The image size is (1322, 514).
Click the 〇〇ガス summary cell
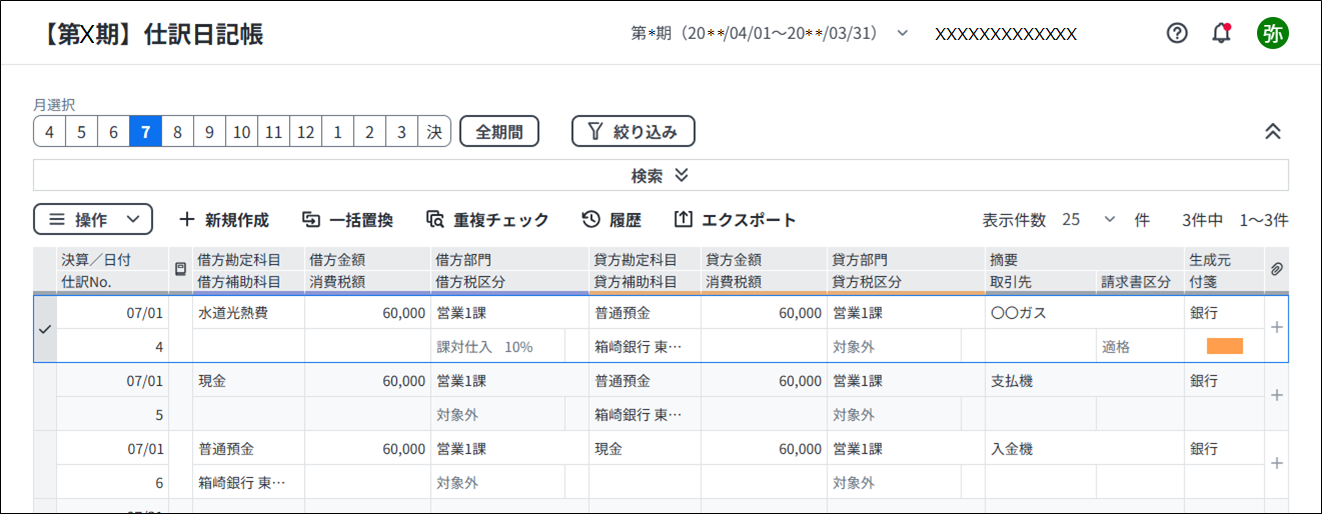coord(1084,313)
